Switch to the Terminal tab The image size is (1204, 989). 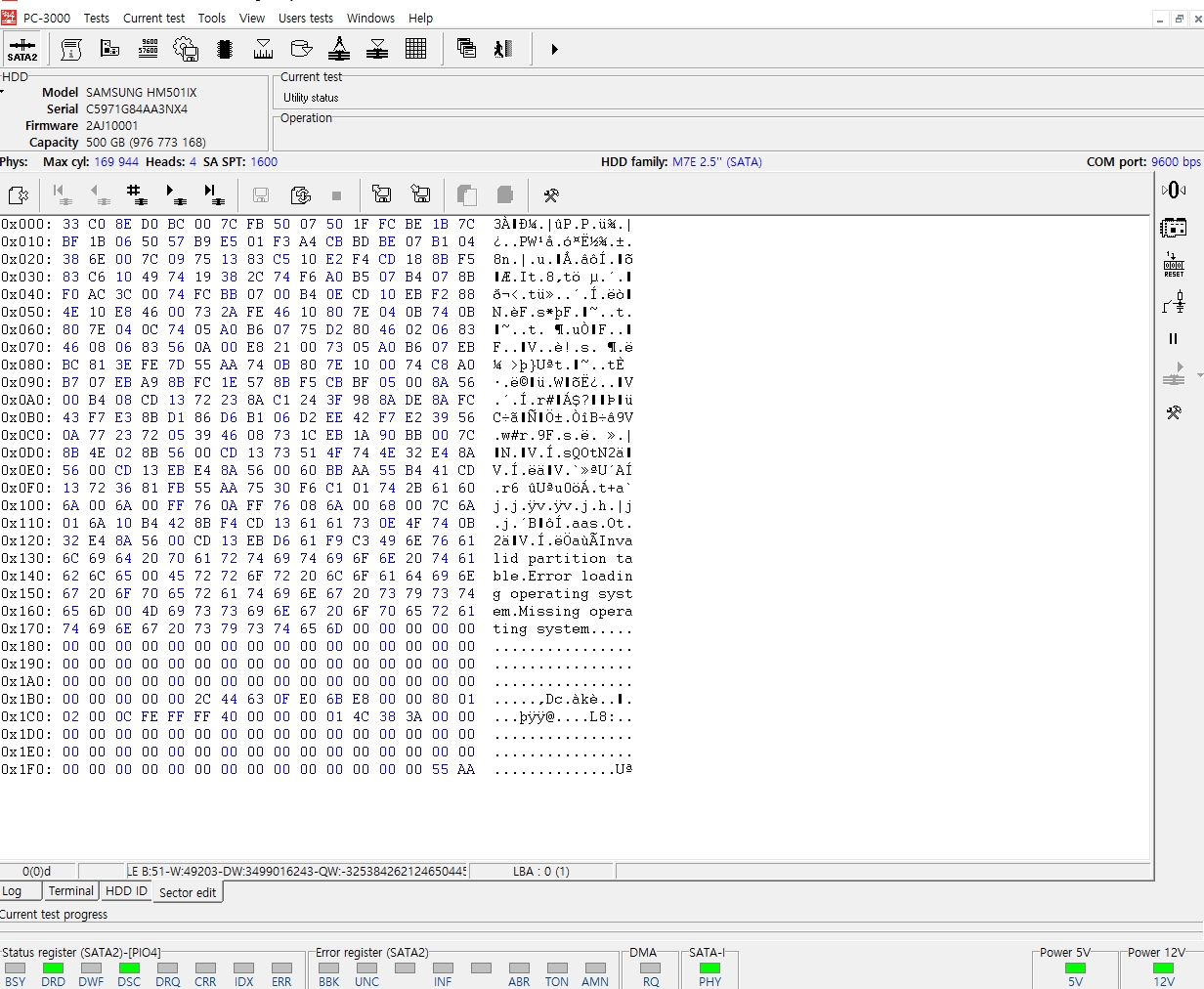(x=71, y=891)
